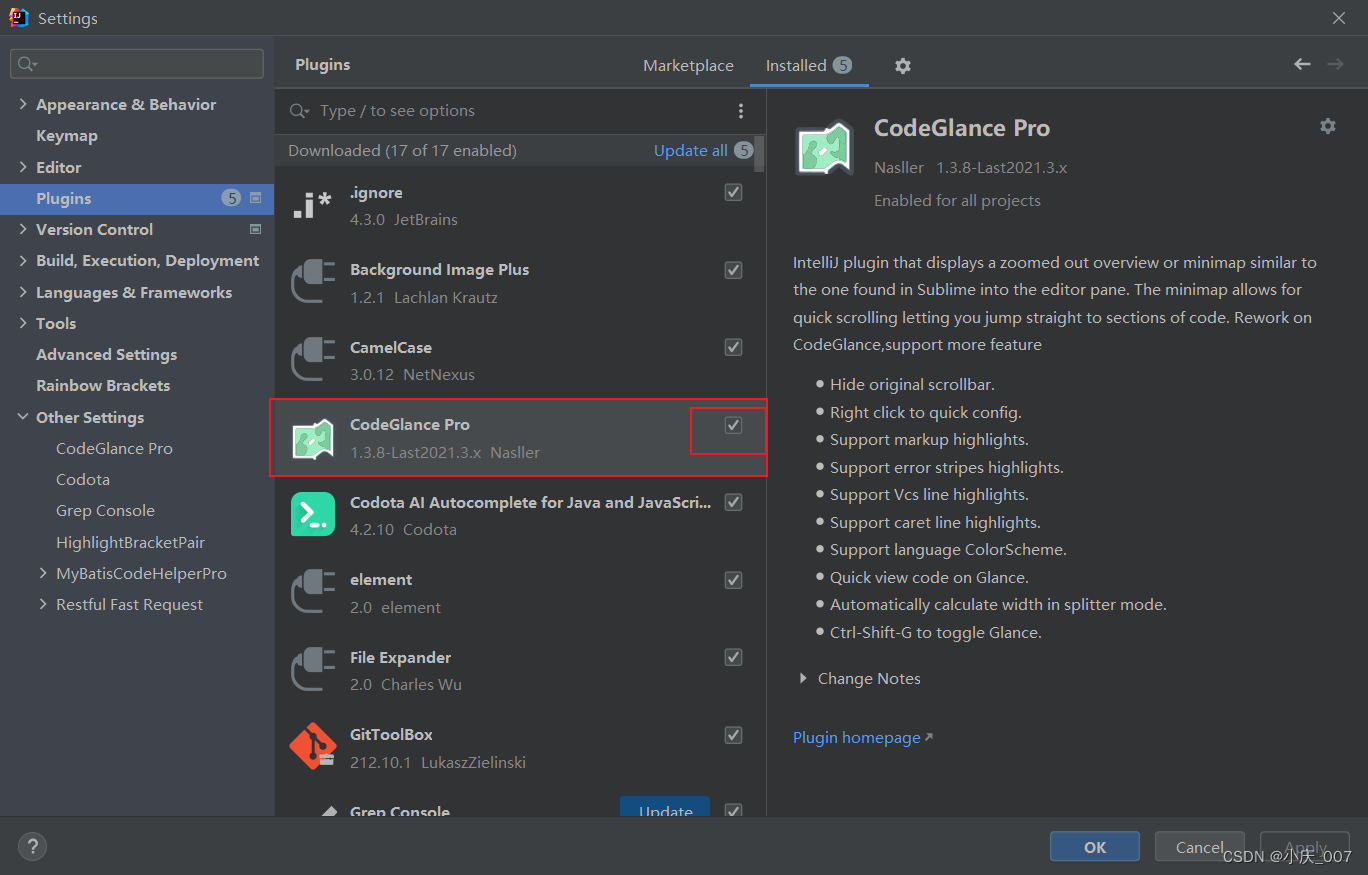
Task: Disable the Background Image Plus checkbox
Action: tap(734, 270)
